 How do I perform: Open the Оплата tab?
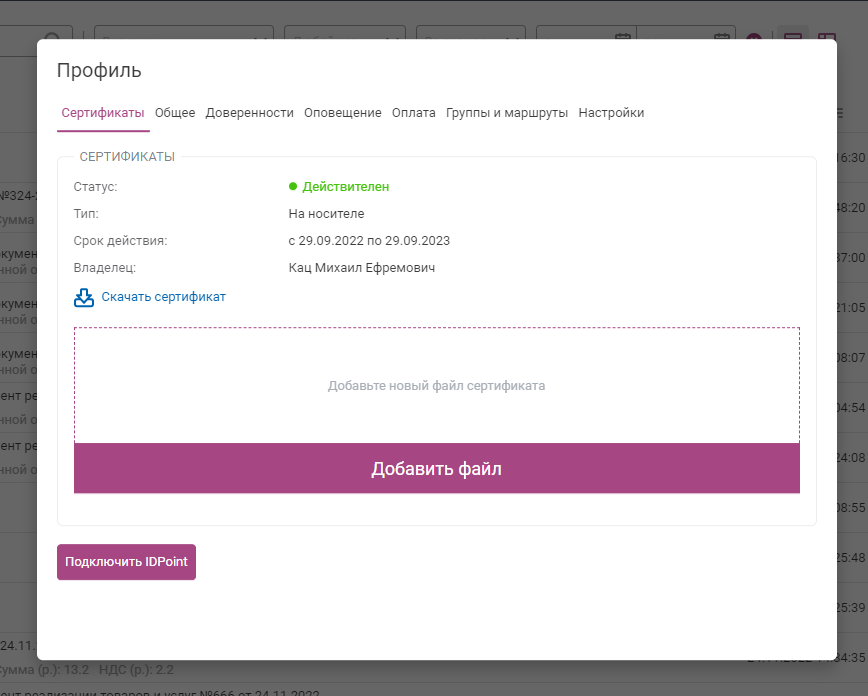[x=414, y=113]
